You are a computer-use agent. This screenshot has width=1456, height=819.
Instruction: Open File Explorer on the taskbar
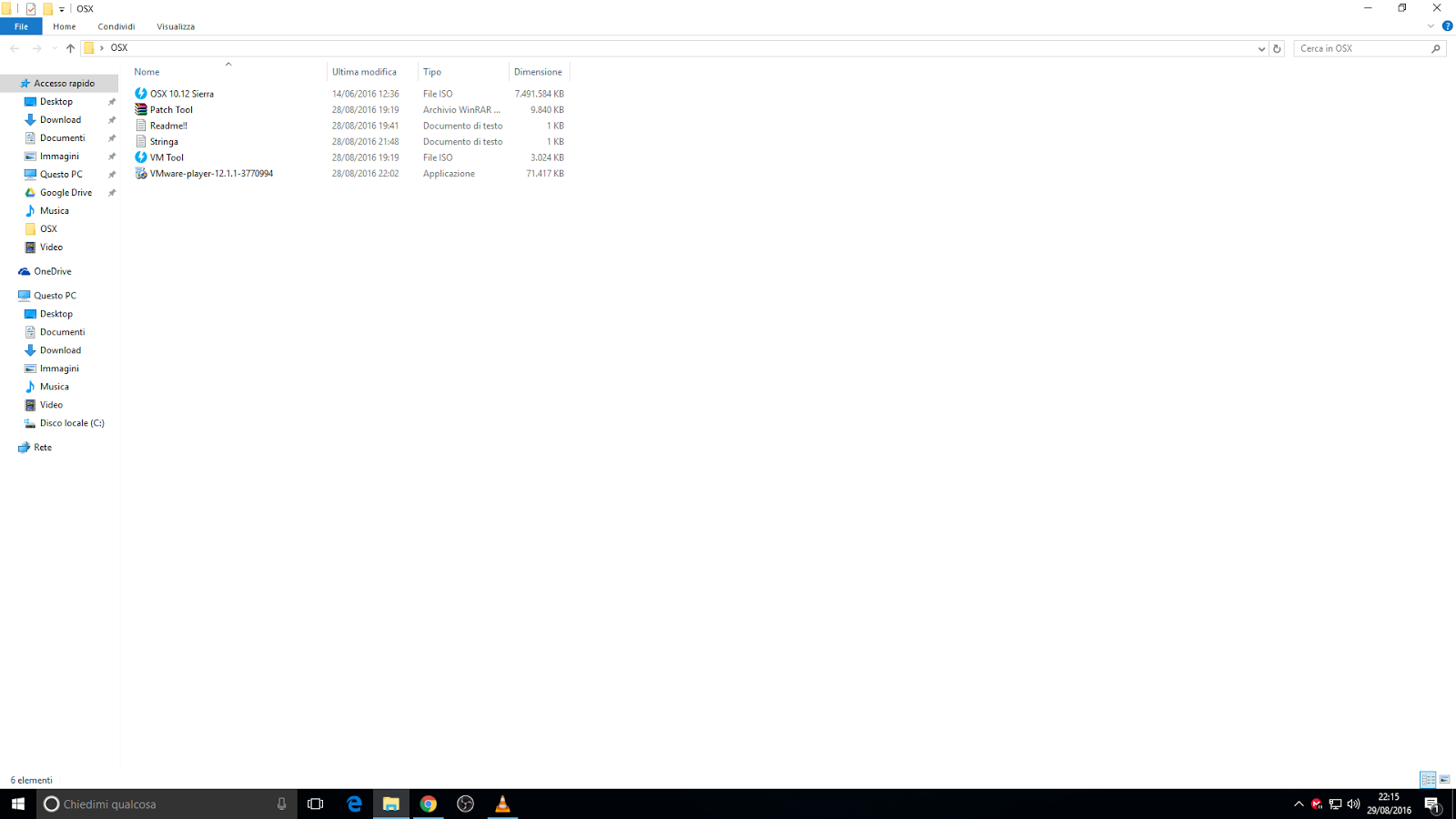[x=390, y=804]
